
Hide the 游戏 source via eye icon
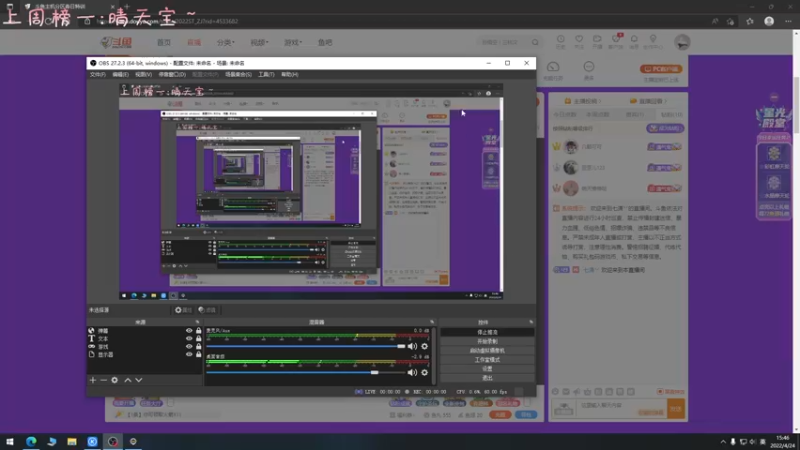click(189, 346)
